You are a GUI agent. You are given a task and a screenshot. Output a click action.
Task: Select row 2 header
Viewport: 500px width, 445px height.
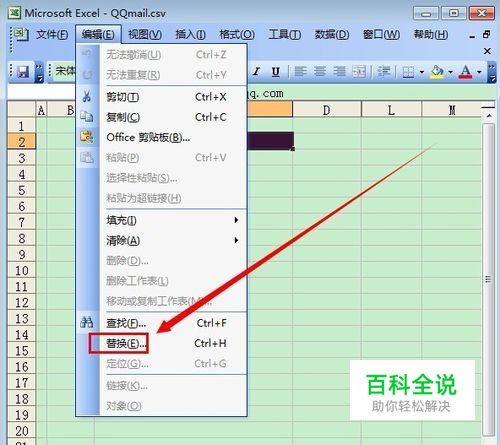(21, 142)
